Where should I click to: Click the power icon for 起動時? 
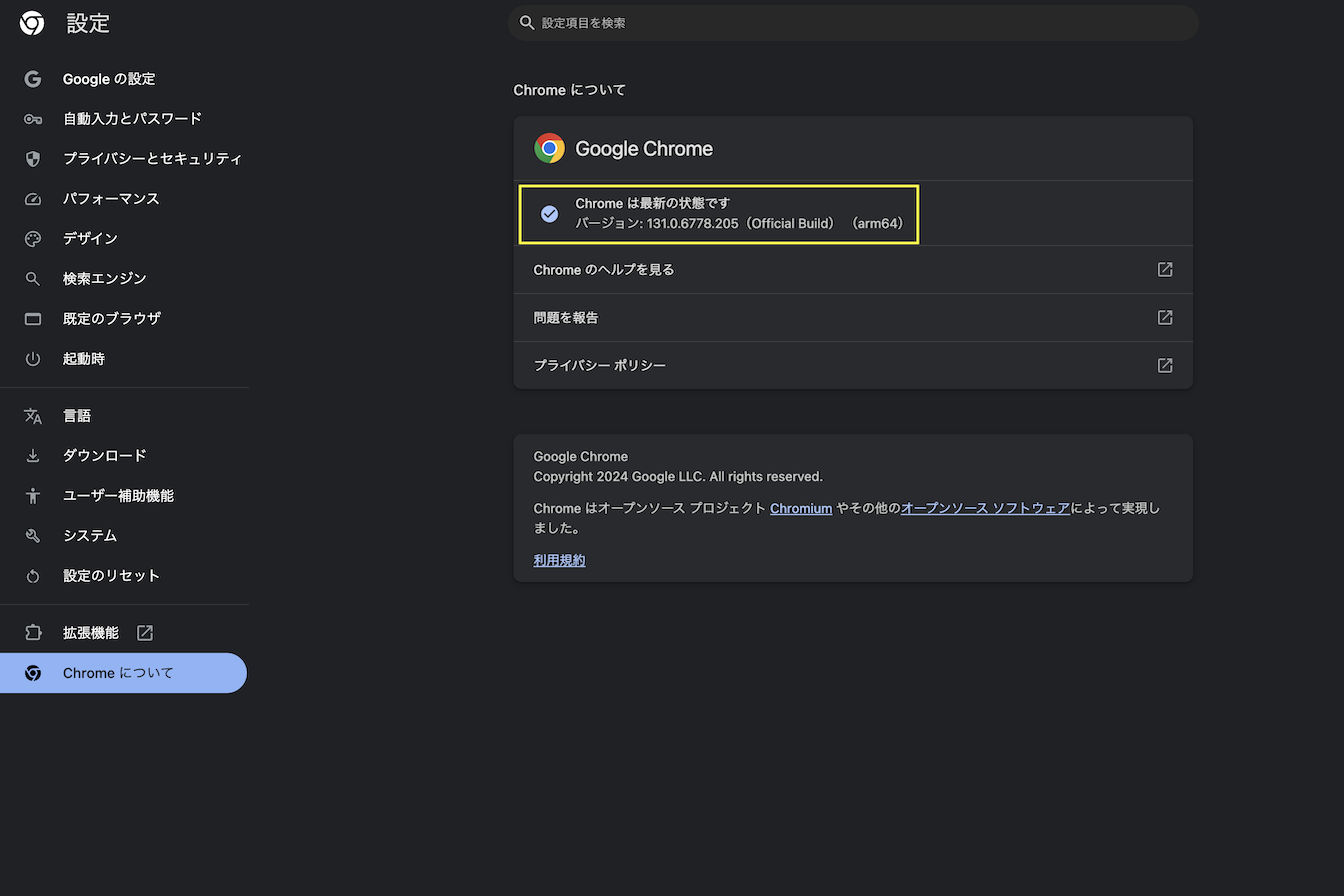33,359
